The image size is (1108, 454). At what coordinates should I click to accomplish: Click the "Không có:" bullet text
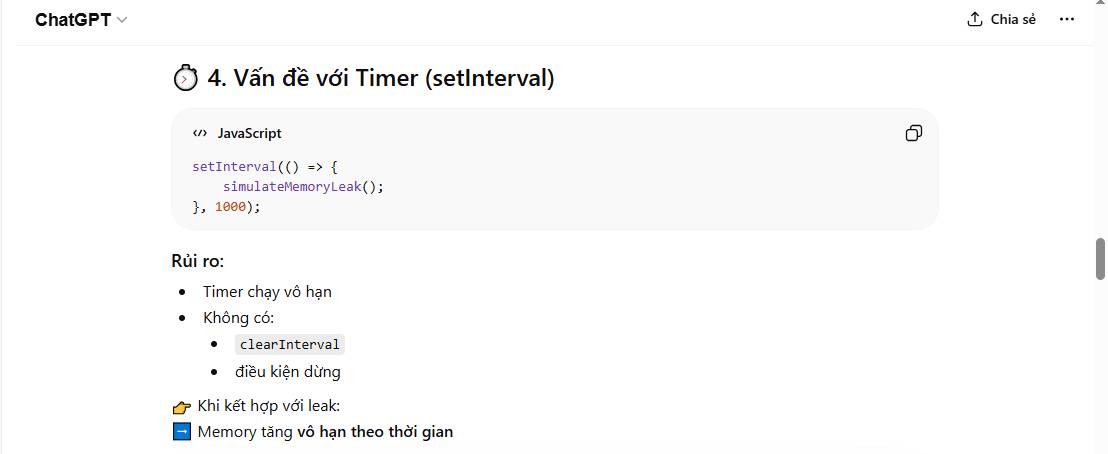pos(238,318)
